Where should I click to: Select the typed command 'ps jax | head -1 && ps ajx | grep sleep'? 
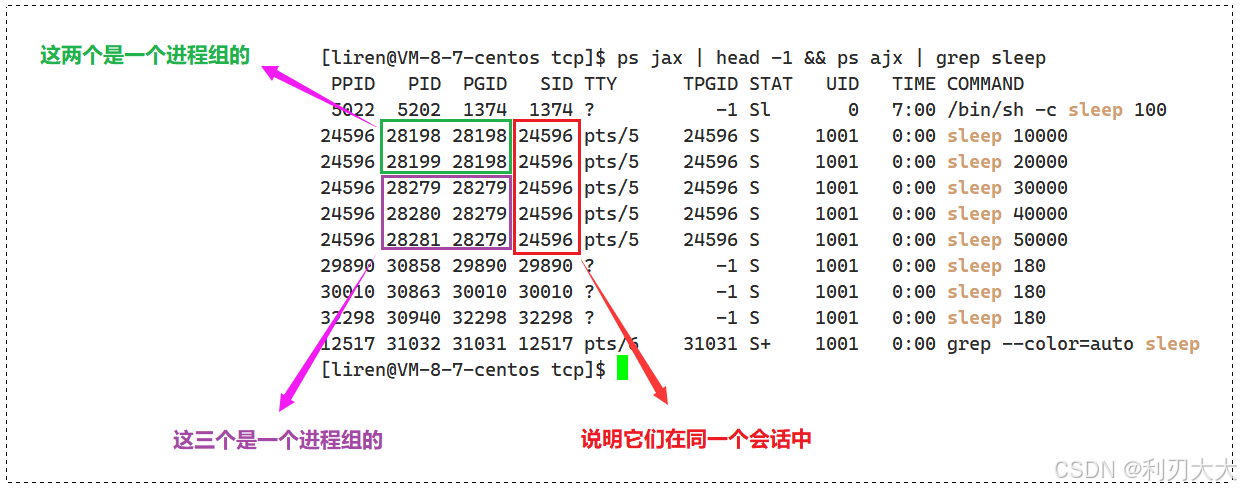point(832,59)
